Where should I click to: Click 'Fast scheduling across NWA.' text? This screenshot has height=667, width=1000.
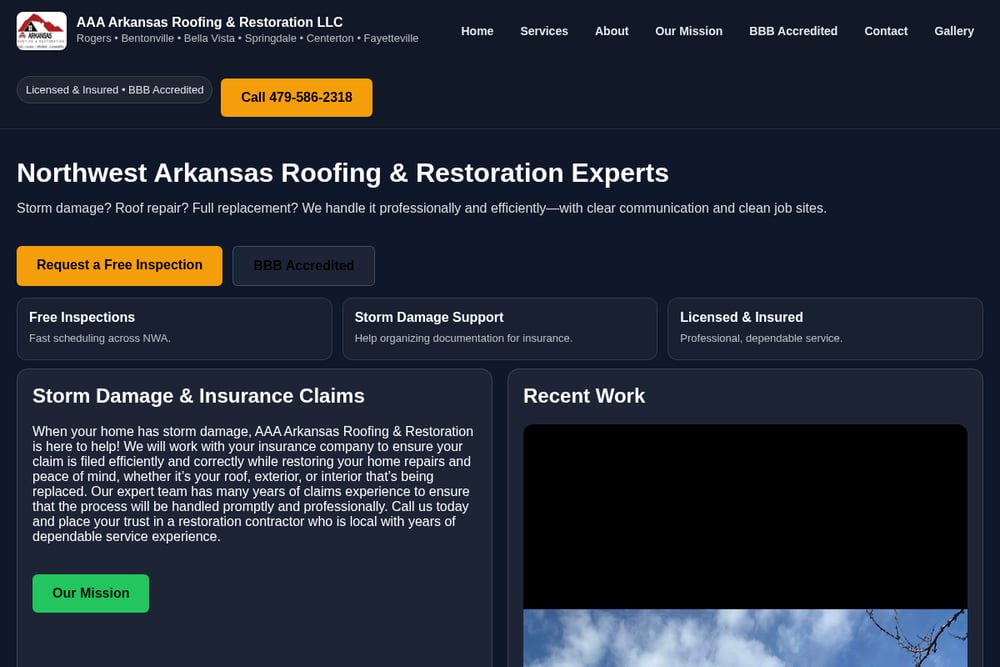click(99, 338)
